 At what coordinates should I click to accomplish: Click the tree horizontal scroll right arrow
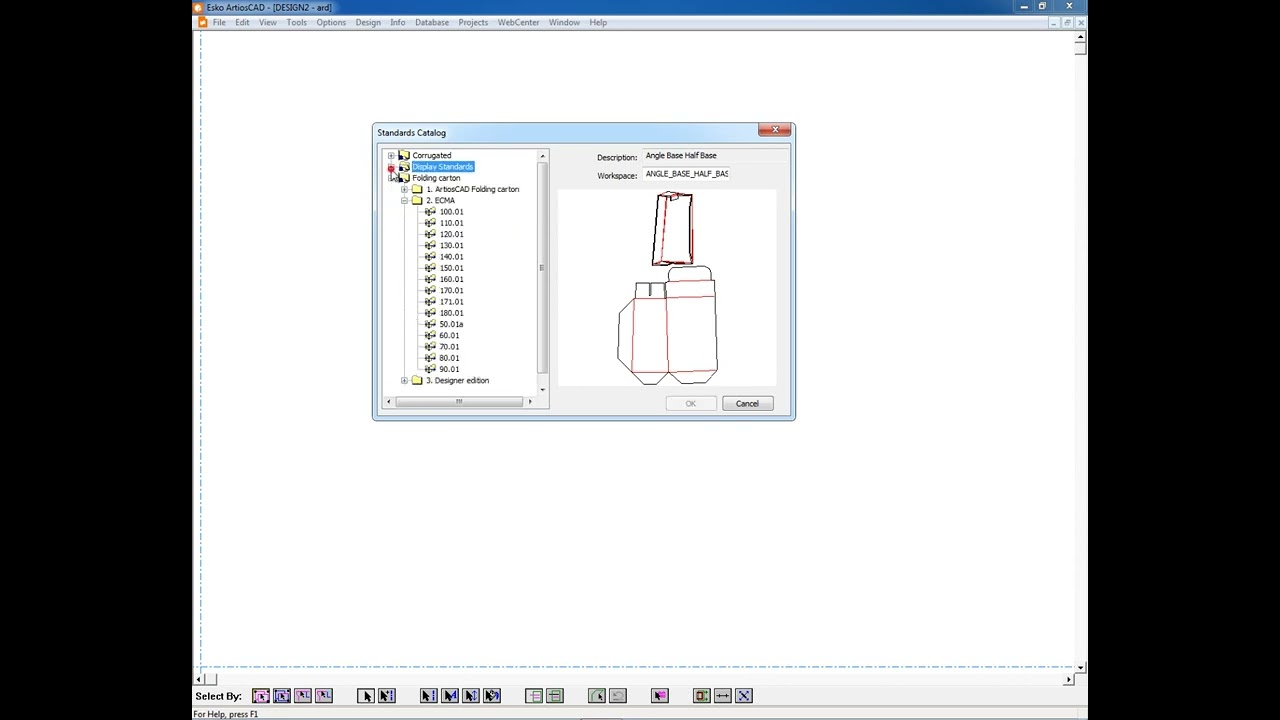coord(530,402)
